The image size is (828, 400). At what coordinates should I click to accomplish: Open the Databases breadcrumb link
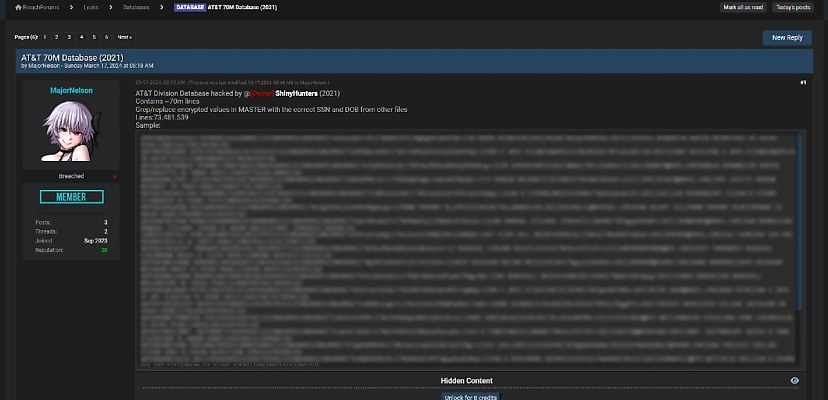coord(136,7)
